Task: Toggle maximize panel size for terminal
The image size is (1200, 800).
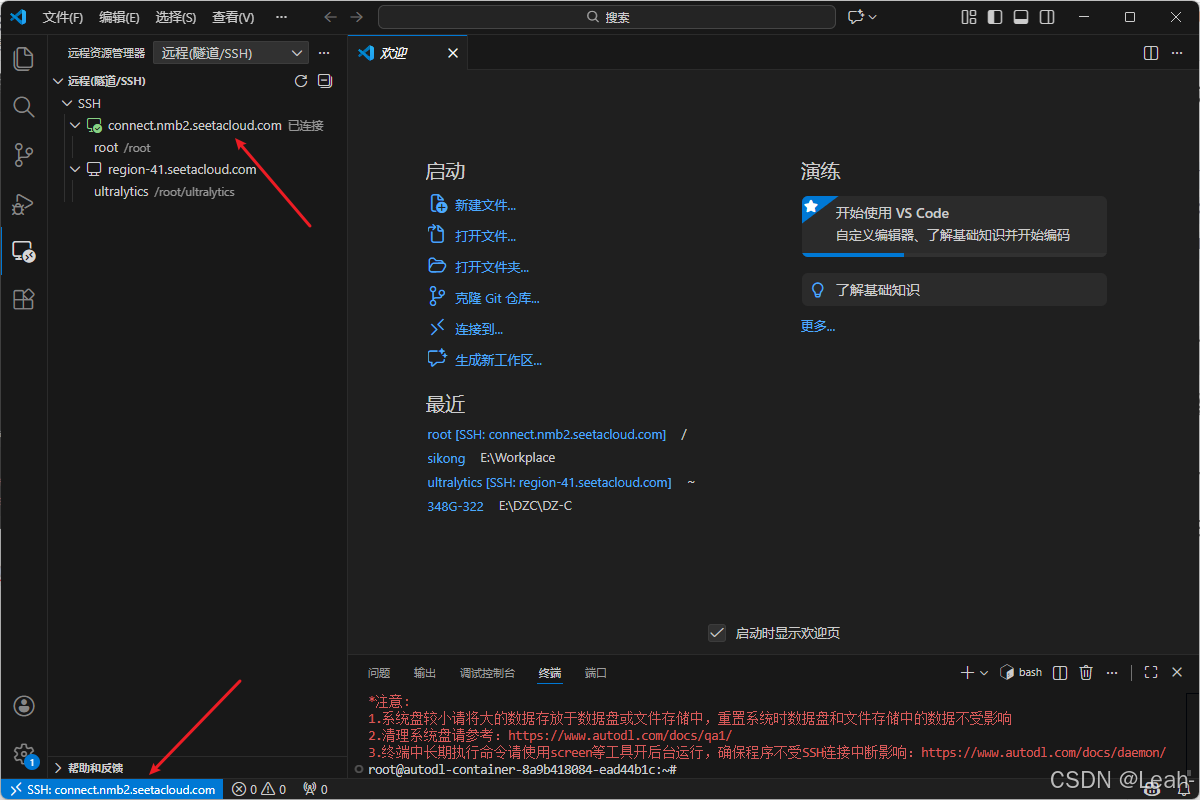Action: click(1150, 672)
